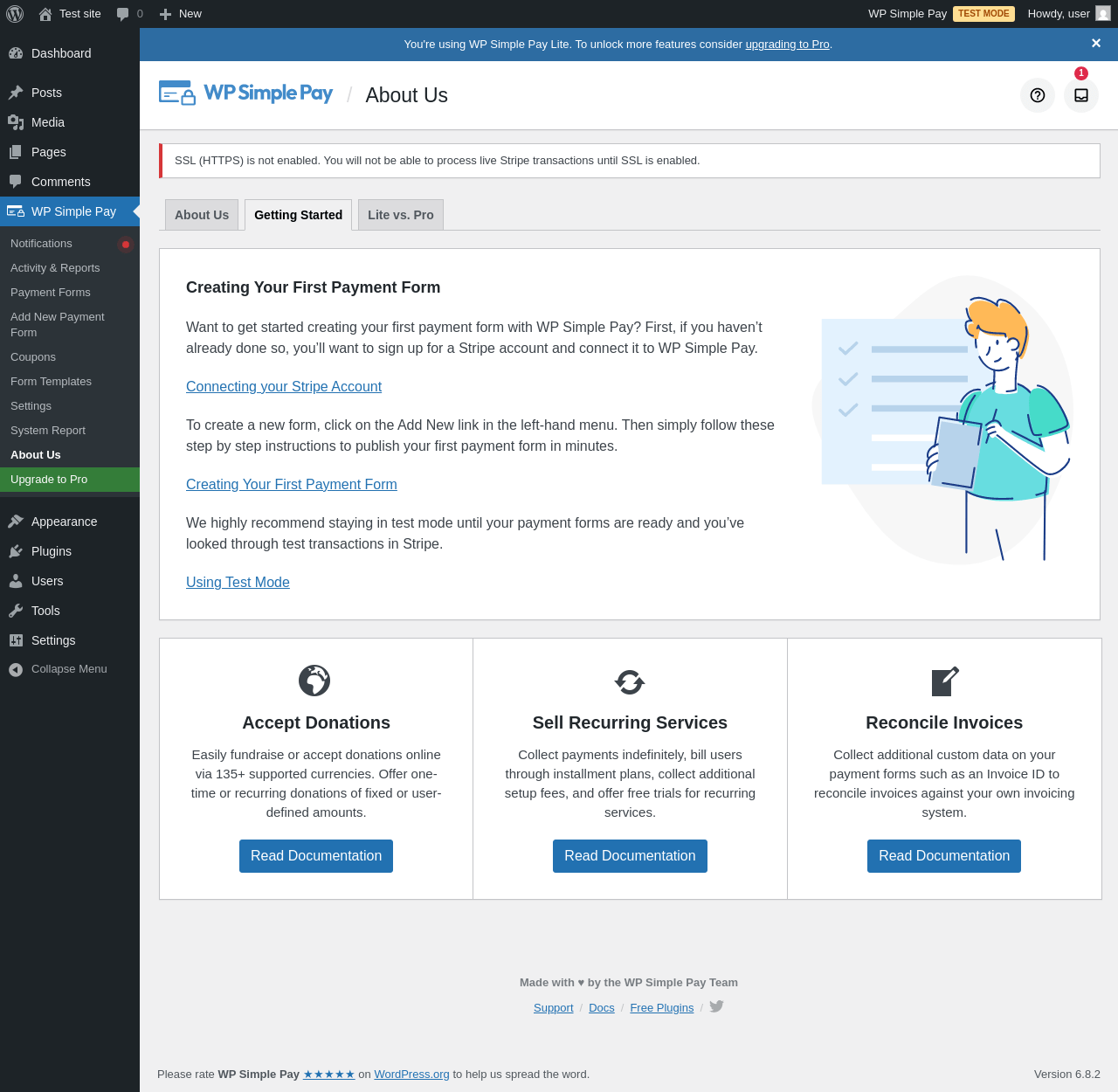The image size is (1118, 1092).
Task: Collapse the sidebar menu
Action: [x=70, y=669]
